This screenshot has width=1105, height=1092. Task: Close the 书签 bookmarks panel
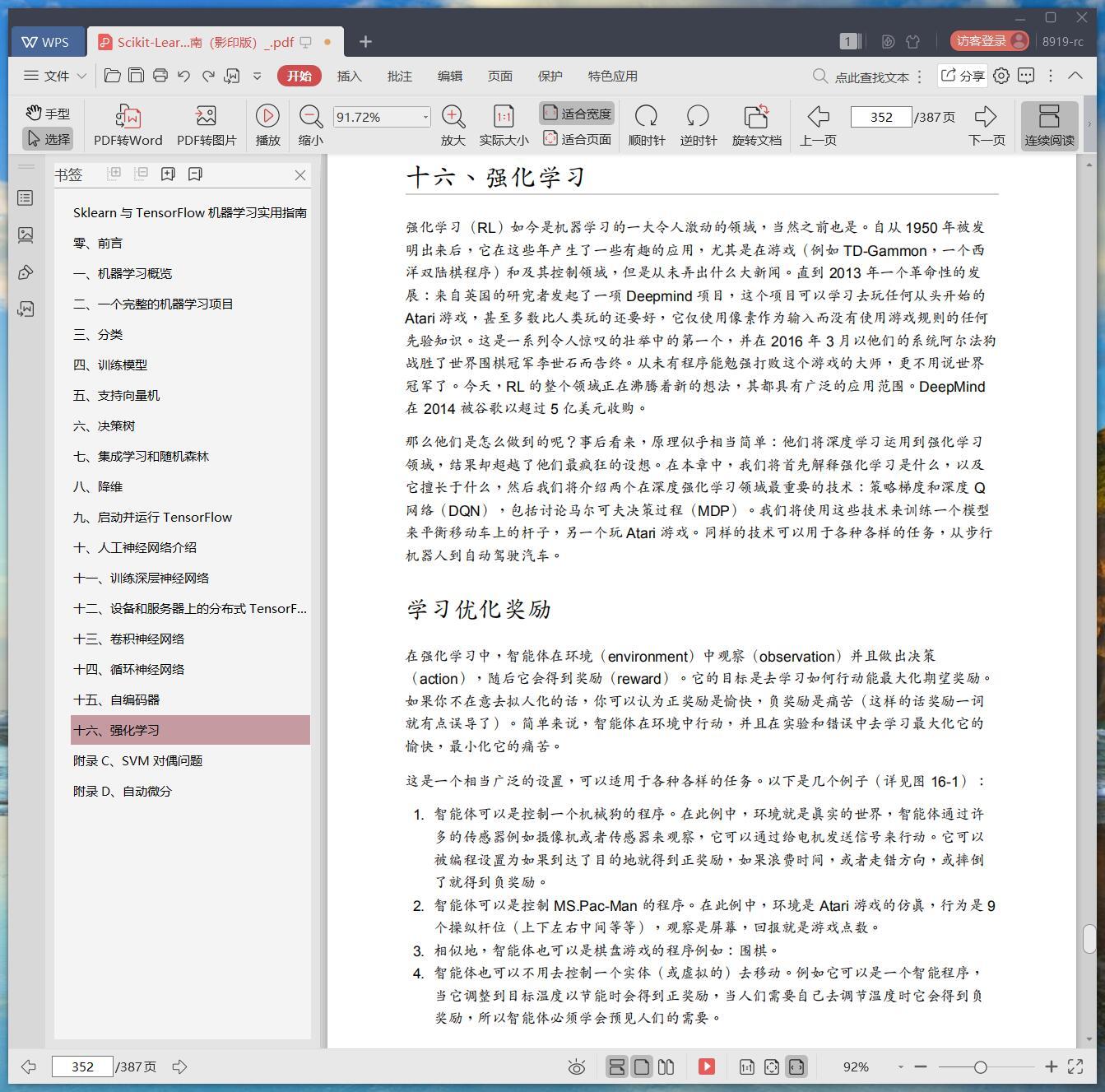click(300, 174)
